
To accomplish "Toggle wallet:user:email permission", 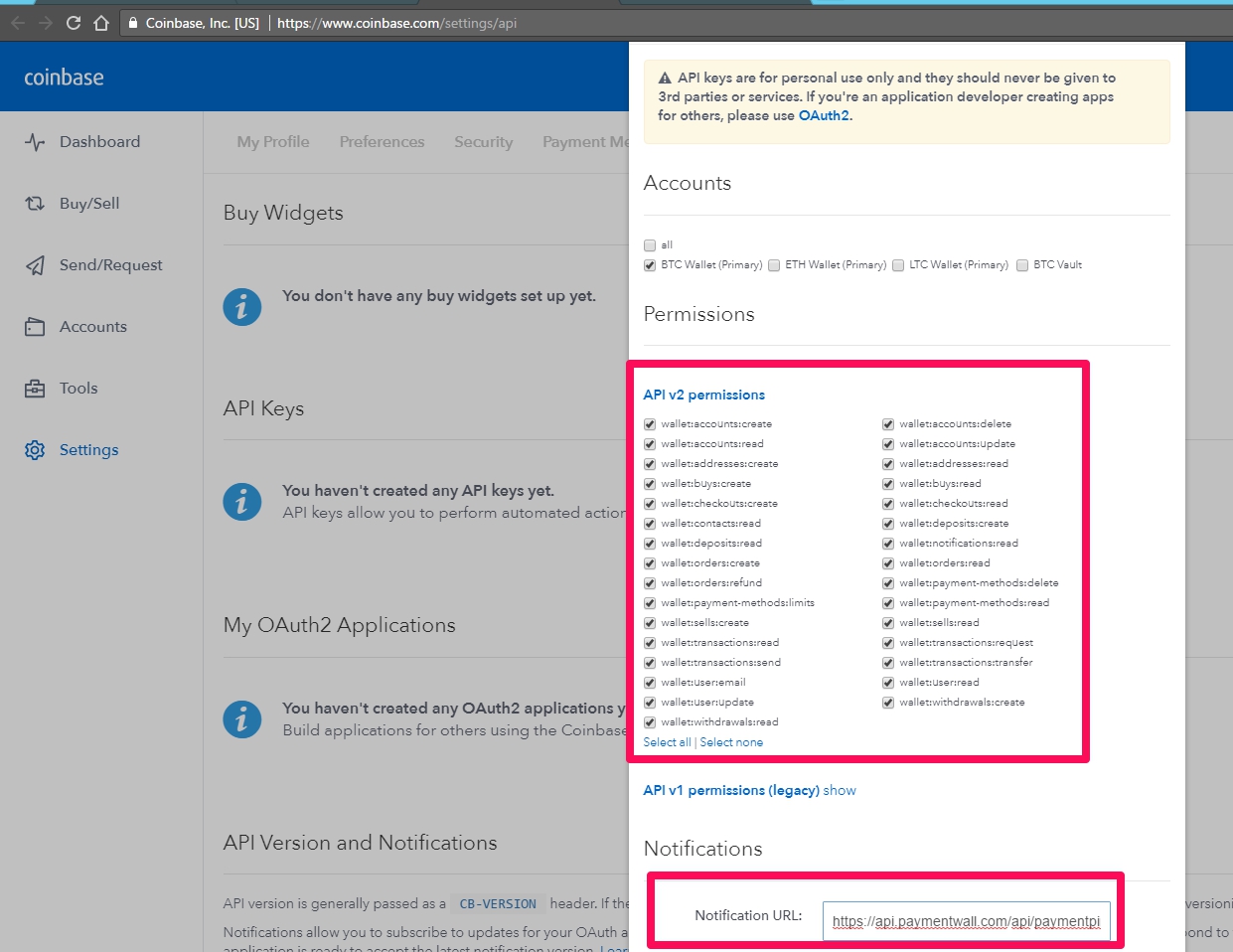I will click(650, 683).
